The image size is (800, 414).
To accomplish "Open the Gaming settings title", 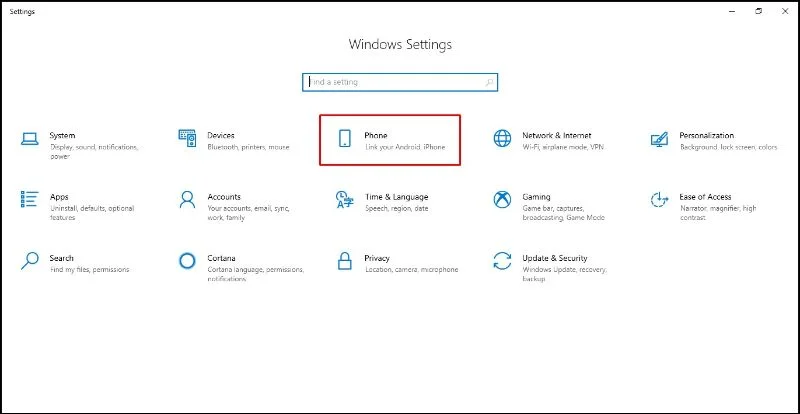I will pyautogui.click(x=536, y=197).
